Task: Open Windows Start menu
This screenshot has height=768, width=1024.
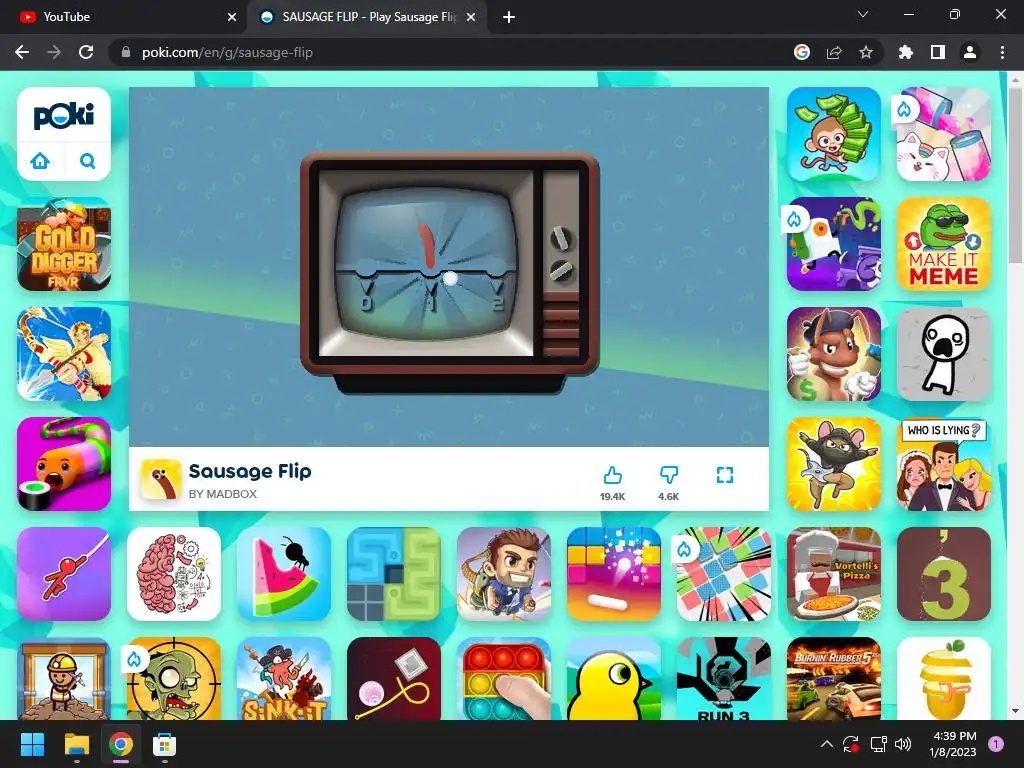Action: [x=32, y=744]
